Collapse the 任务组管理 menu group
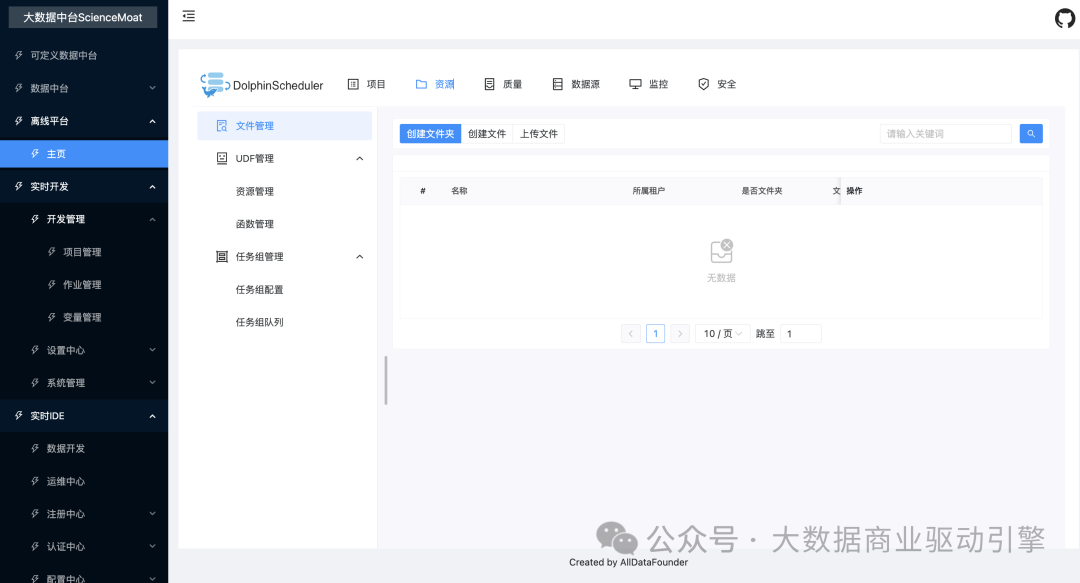 pyautogui.click(x=360, y=257)
